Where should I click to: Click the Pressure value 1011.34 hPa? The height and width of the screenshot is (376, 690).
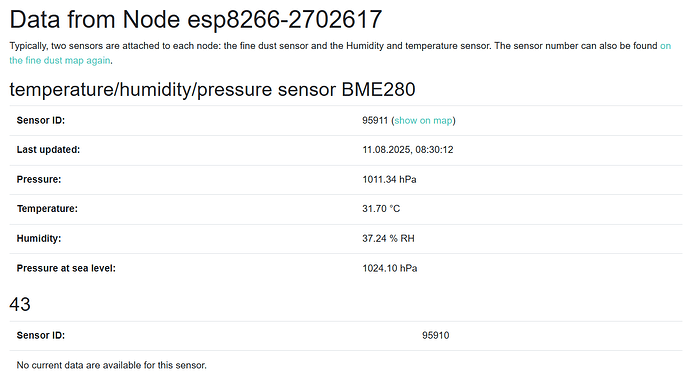click(389, 180)
